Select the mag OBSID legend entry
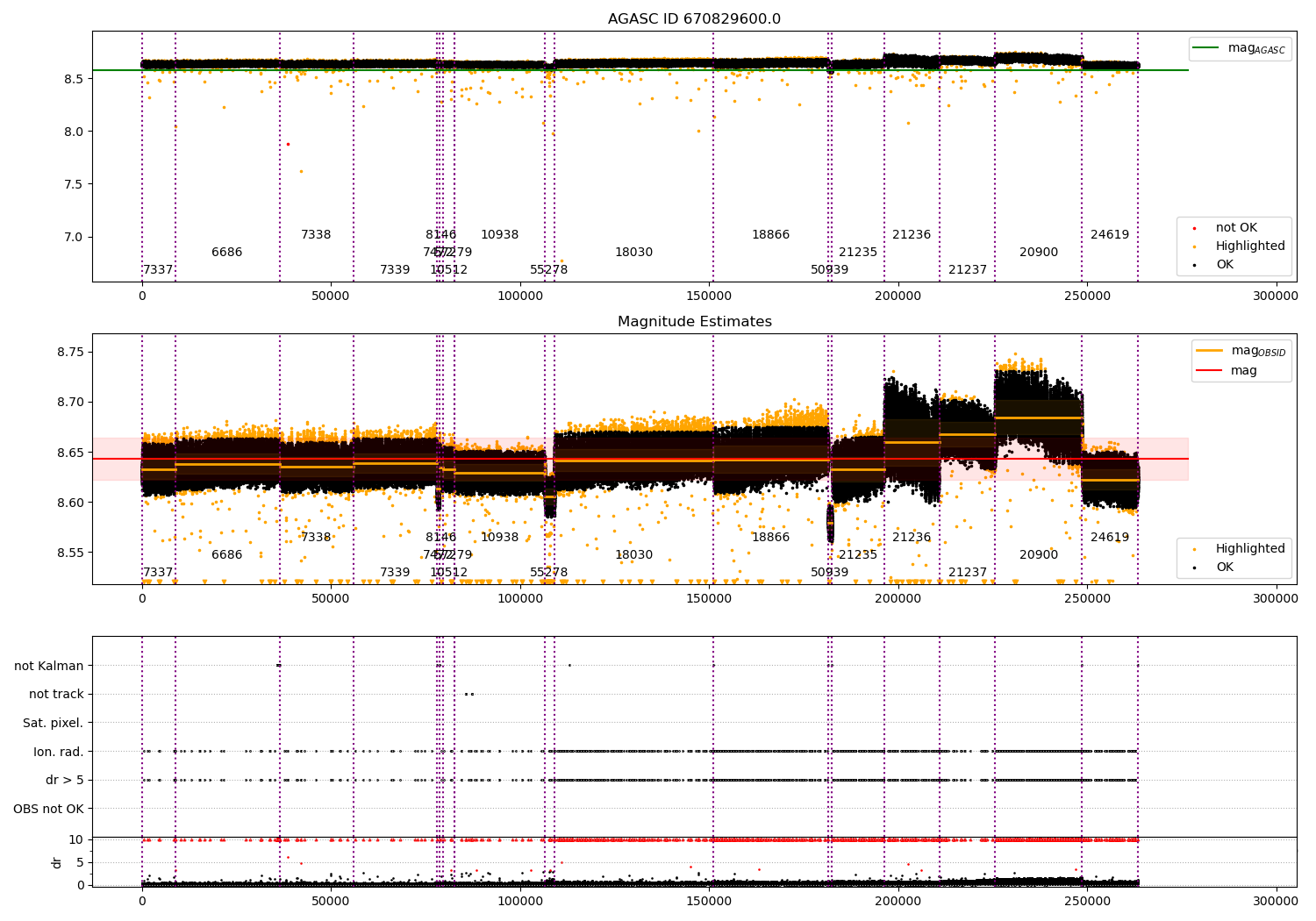This screenshot has height=921, width=1316. tap(1241, 351)
